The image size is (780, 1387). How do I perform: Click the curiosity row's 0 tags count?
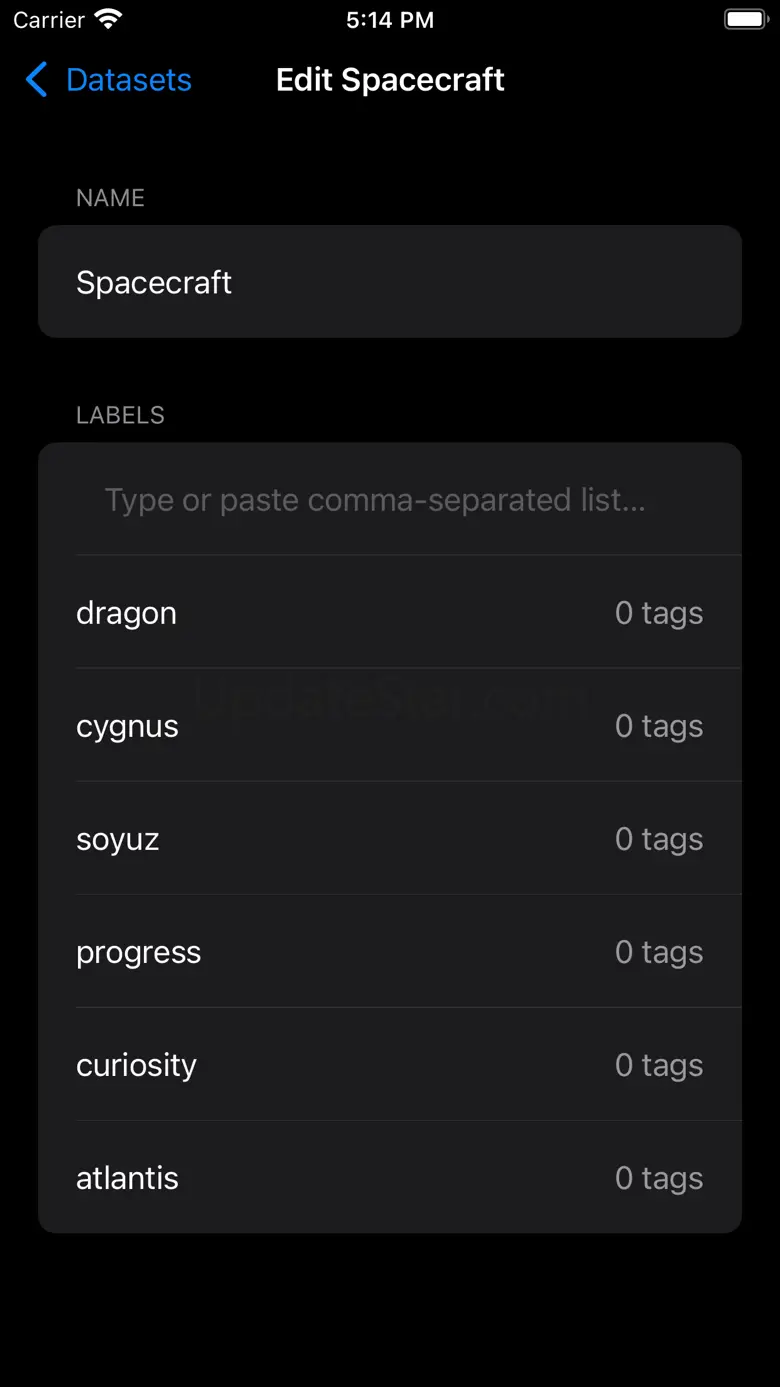[x=659, y=1065]
